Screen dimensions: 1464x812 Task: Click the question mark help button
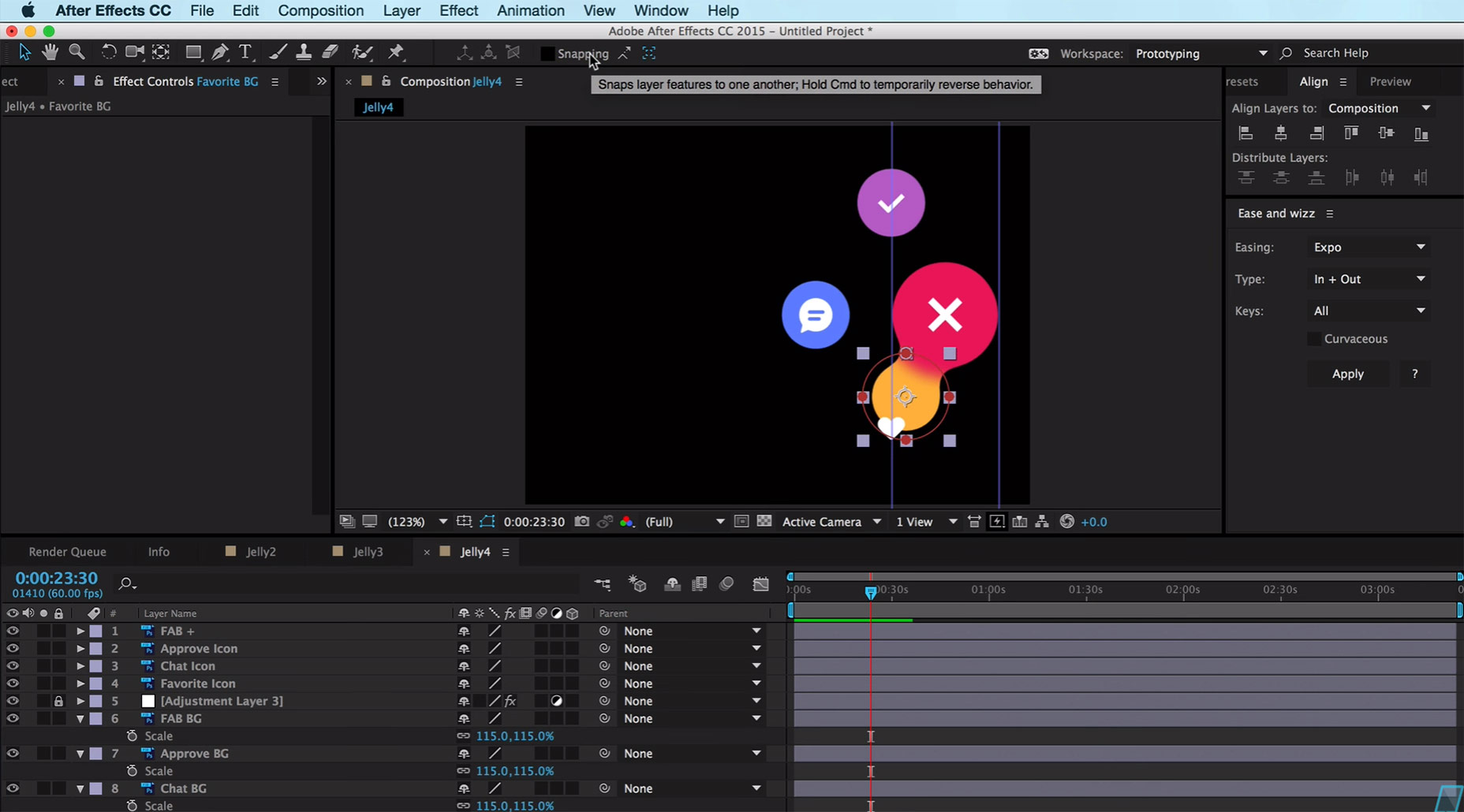click(1414, 374)
